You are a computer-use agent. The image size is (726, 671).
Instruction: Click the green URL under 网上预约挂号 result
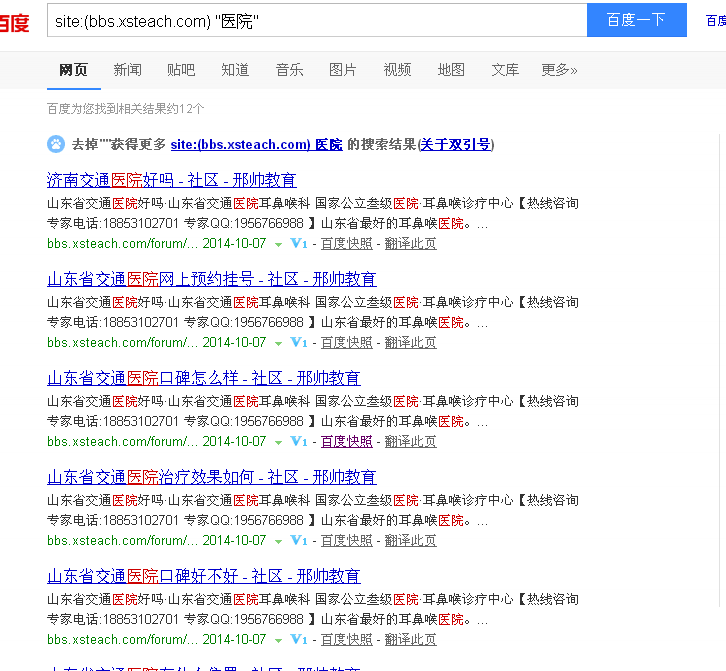(x=122, y=343)
